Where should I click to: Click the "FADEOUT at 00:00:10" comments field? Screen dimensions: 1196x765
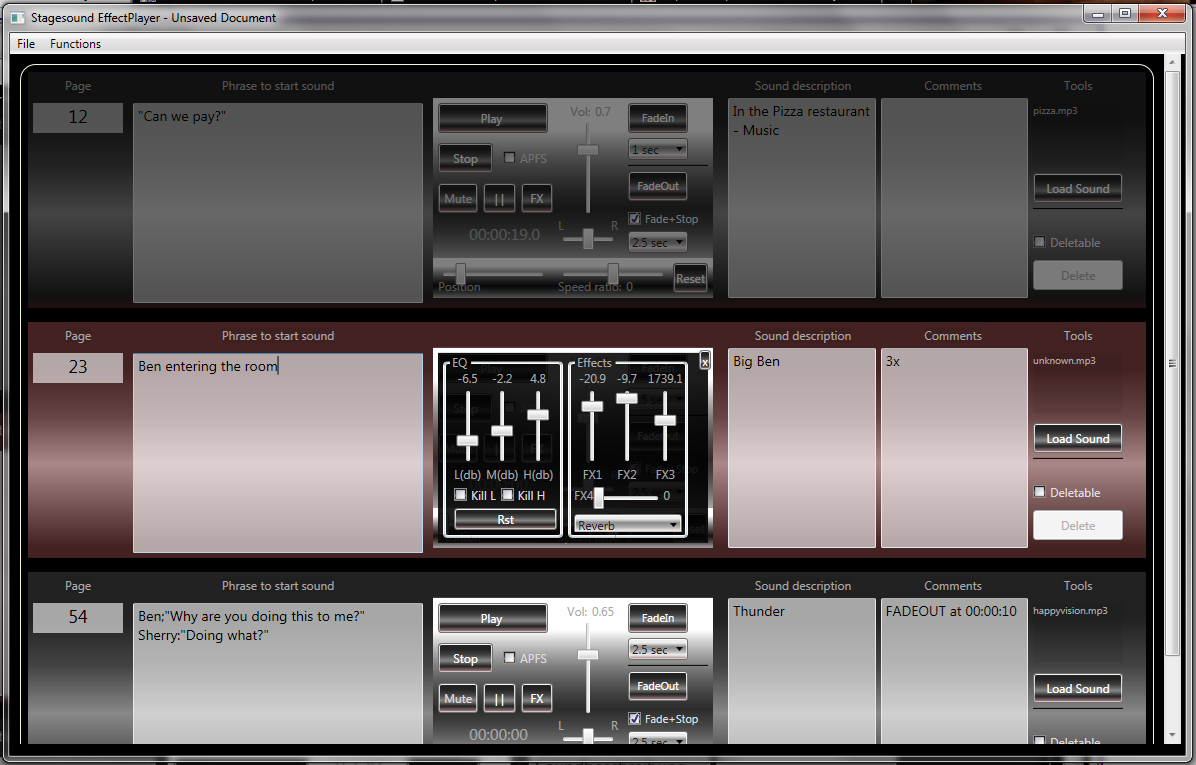pos(954,671)
